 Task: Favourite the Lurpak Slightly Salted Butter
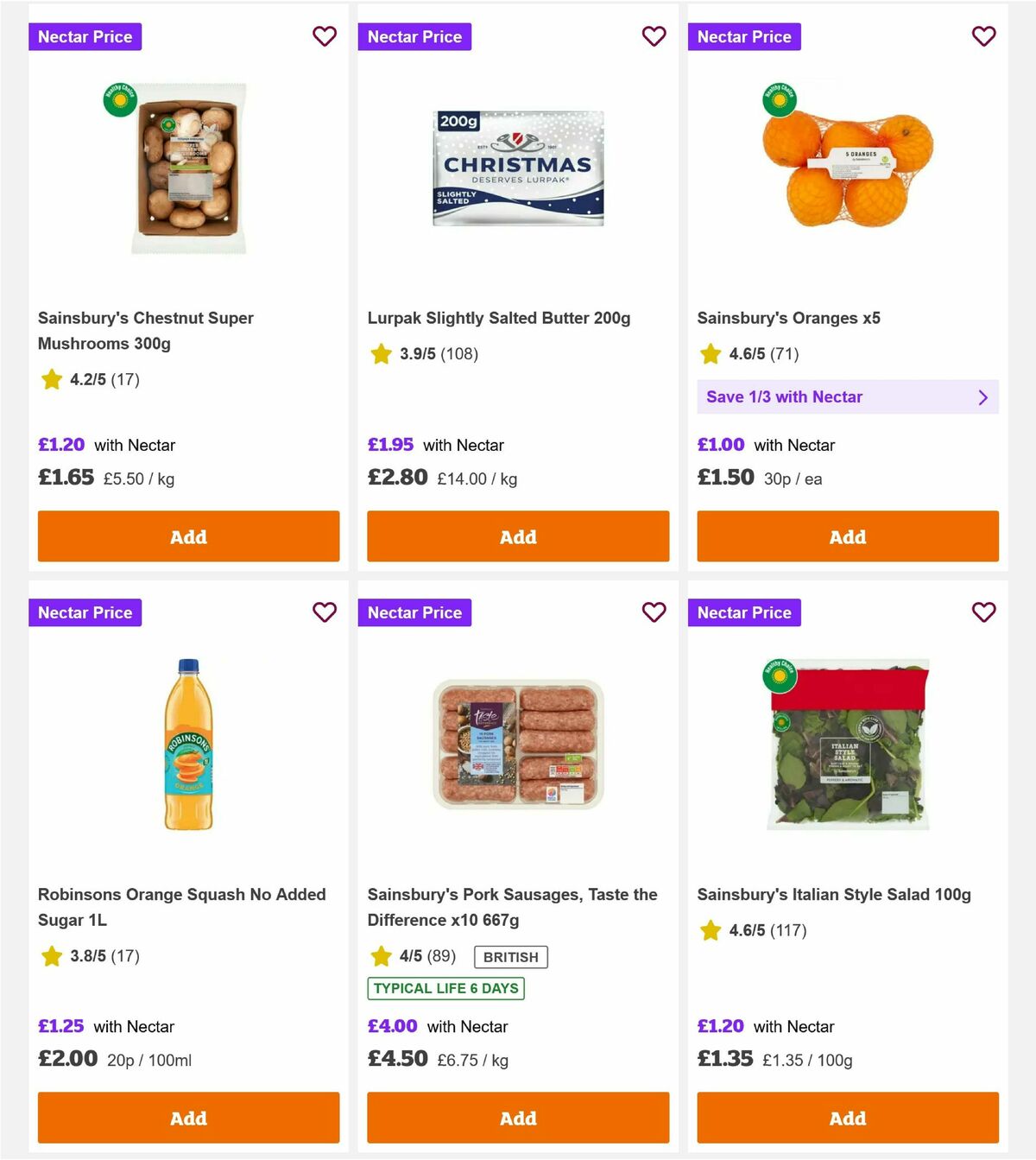coord(654,36)
